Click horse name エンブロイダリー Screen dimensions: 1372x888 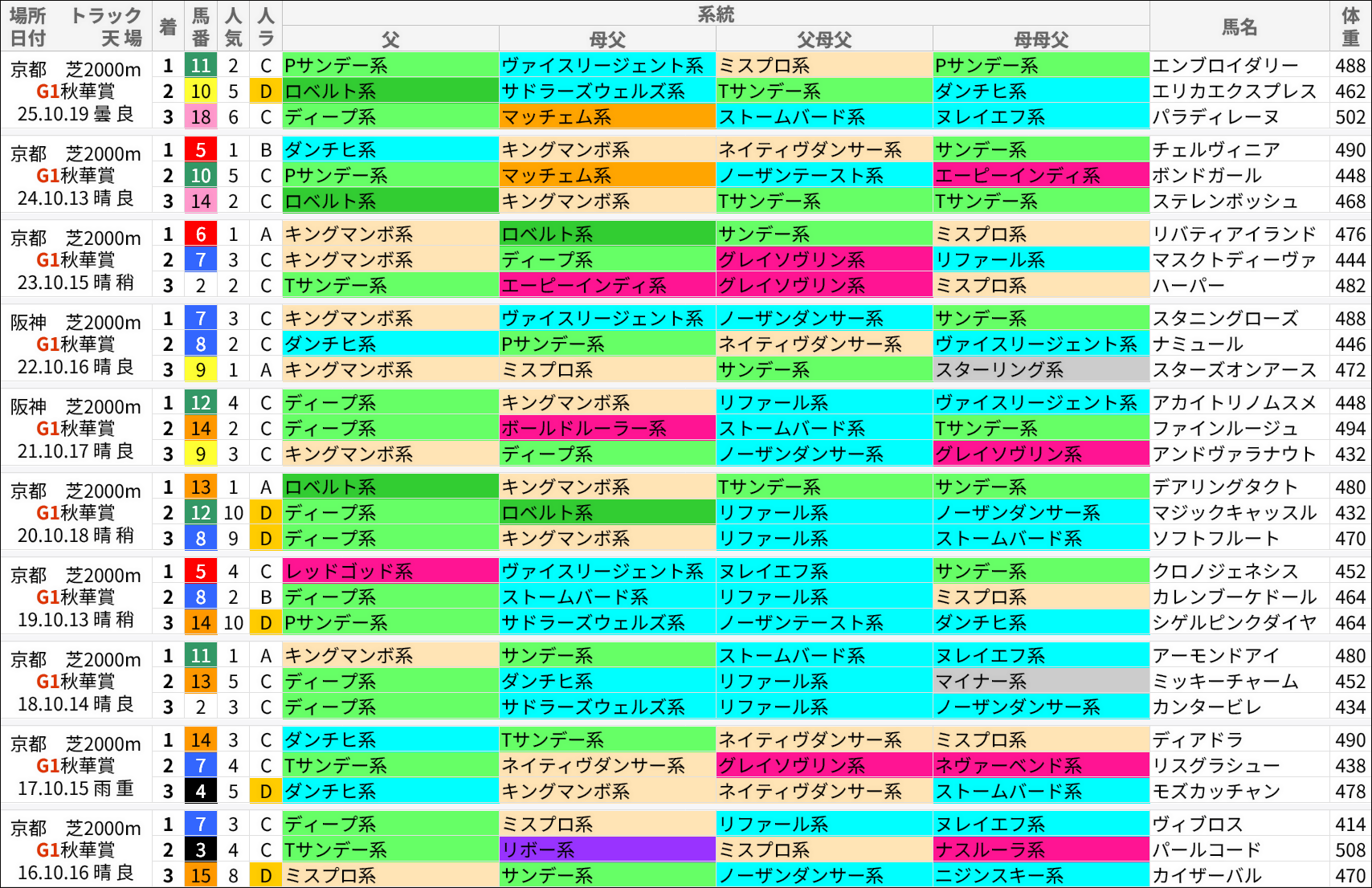[1225, 66]
